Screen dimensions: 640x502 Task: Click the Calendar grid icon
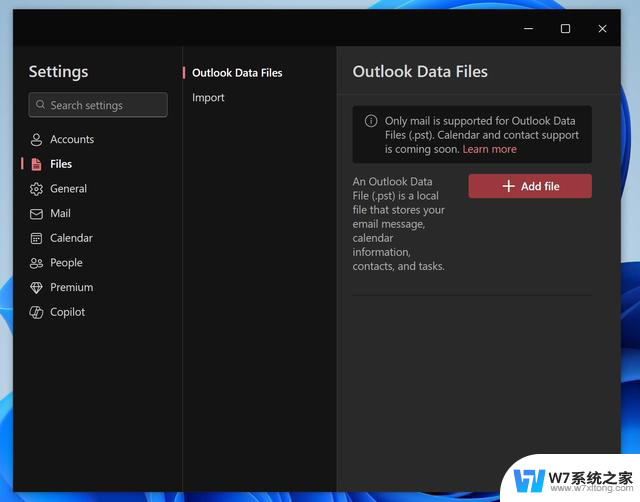coord(36,238)
